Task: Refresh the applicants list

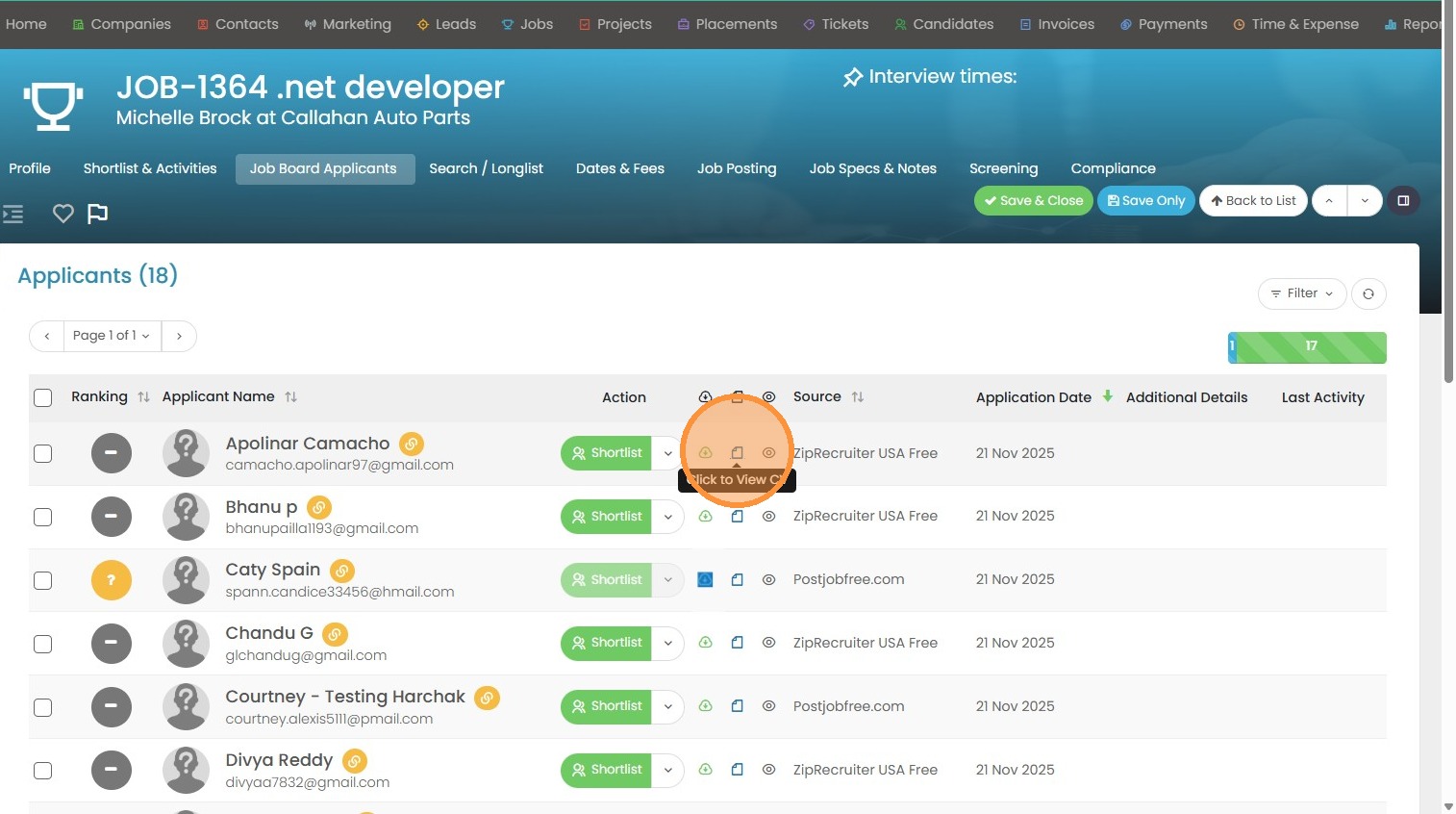Action: (x=1368, y=293)
